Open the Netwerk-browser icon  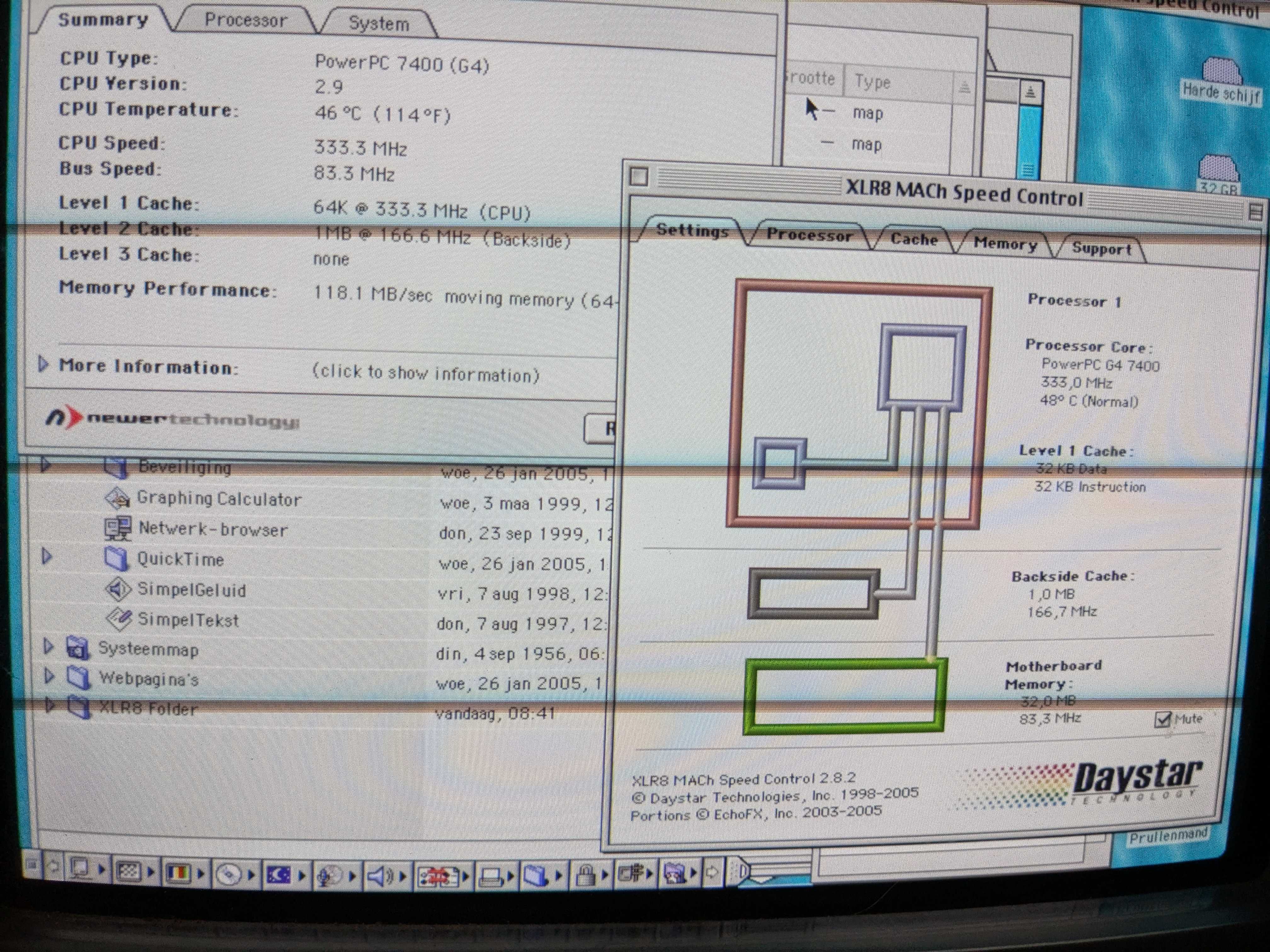pos(117,528)
